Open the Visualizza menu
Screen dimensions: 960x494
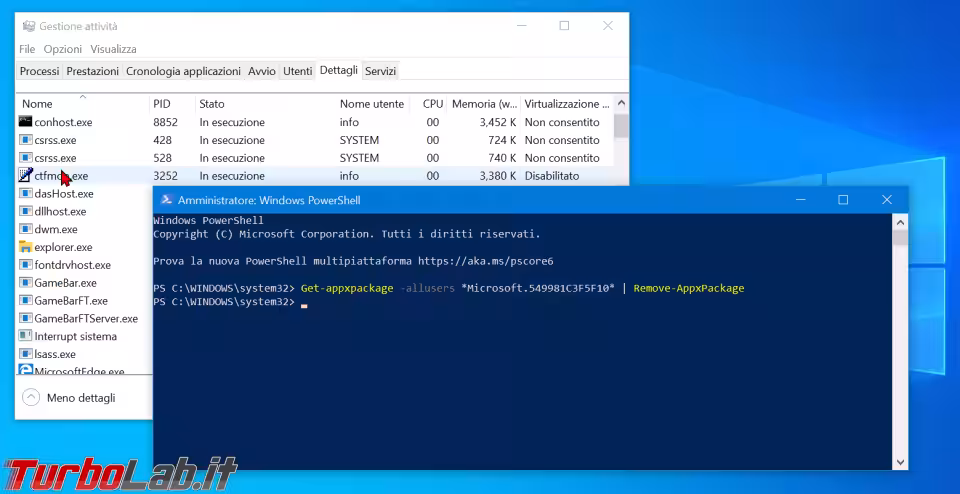(x=113, y=49)
